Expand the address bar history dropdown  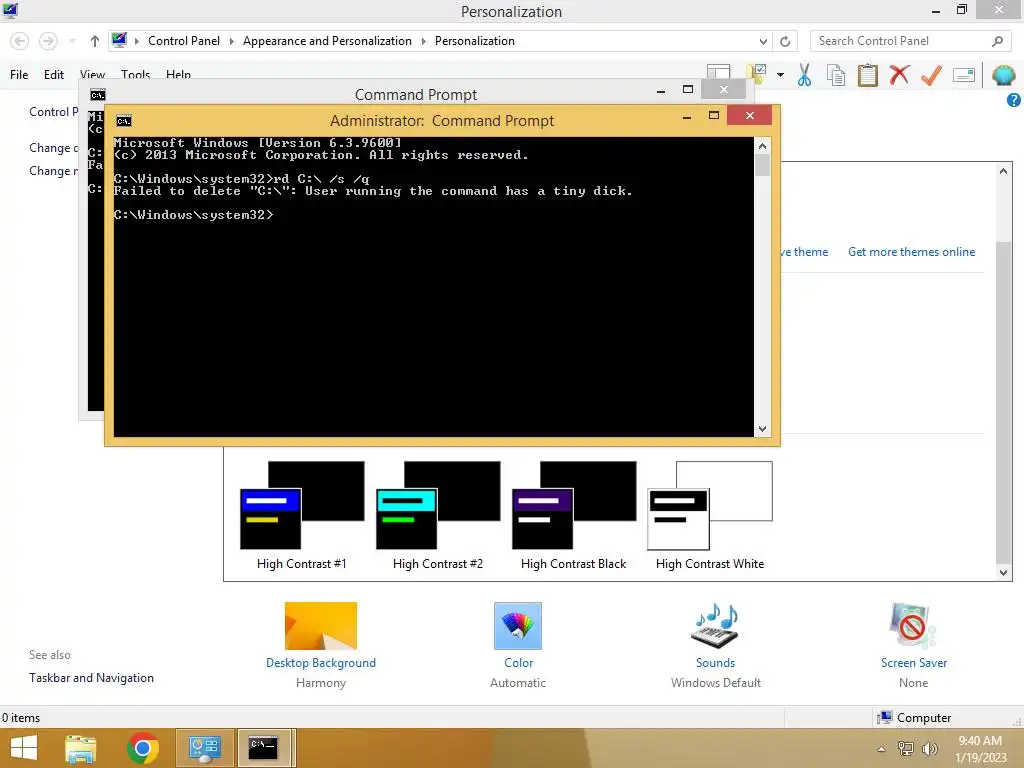(763, 41)
